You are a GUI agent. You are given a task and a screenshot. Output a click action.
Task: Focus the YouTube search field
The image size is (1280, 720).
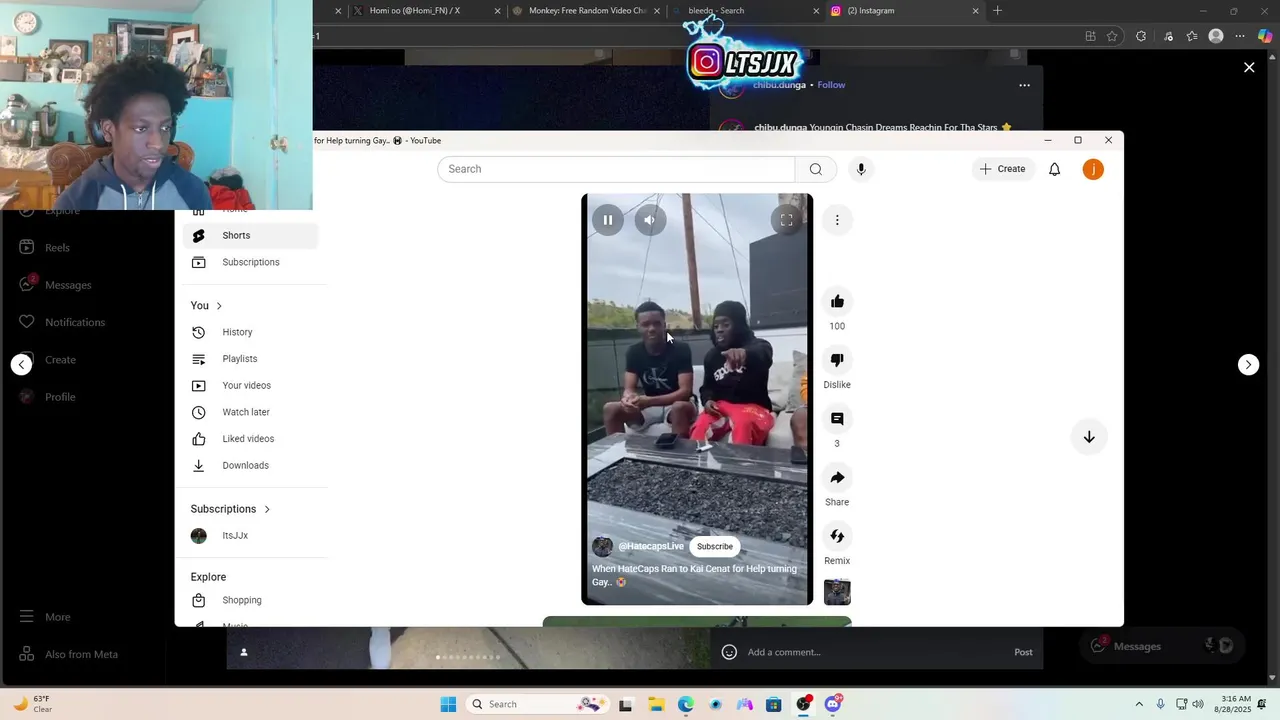pyautogui.click(x=616, y=169)
